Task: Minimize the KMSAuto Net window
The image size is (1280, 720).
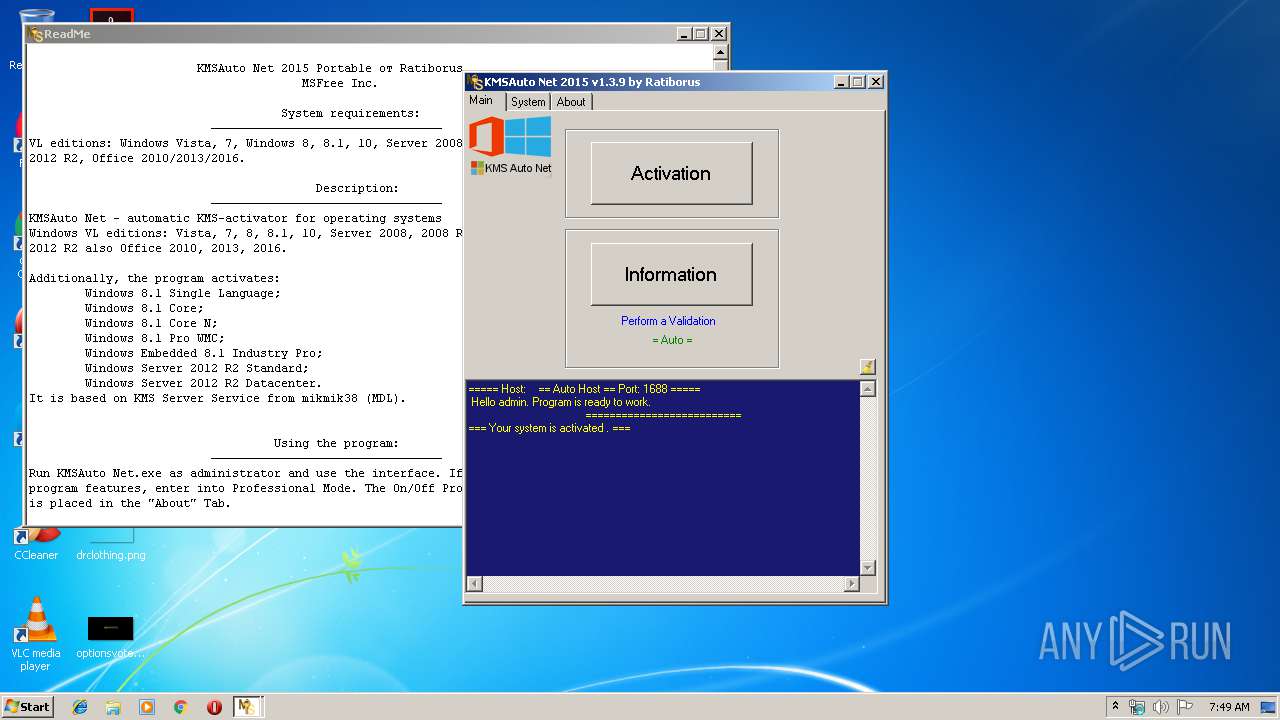Action: click(841, 82)
